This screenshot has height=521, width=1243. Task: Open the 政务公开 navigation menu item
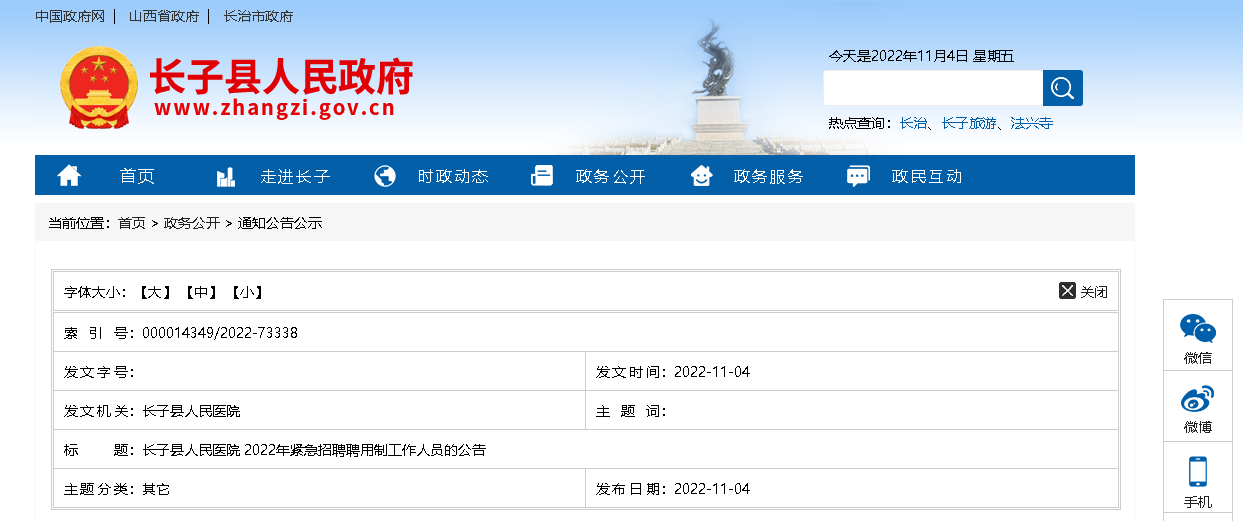pos(611,176)
